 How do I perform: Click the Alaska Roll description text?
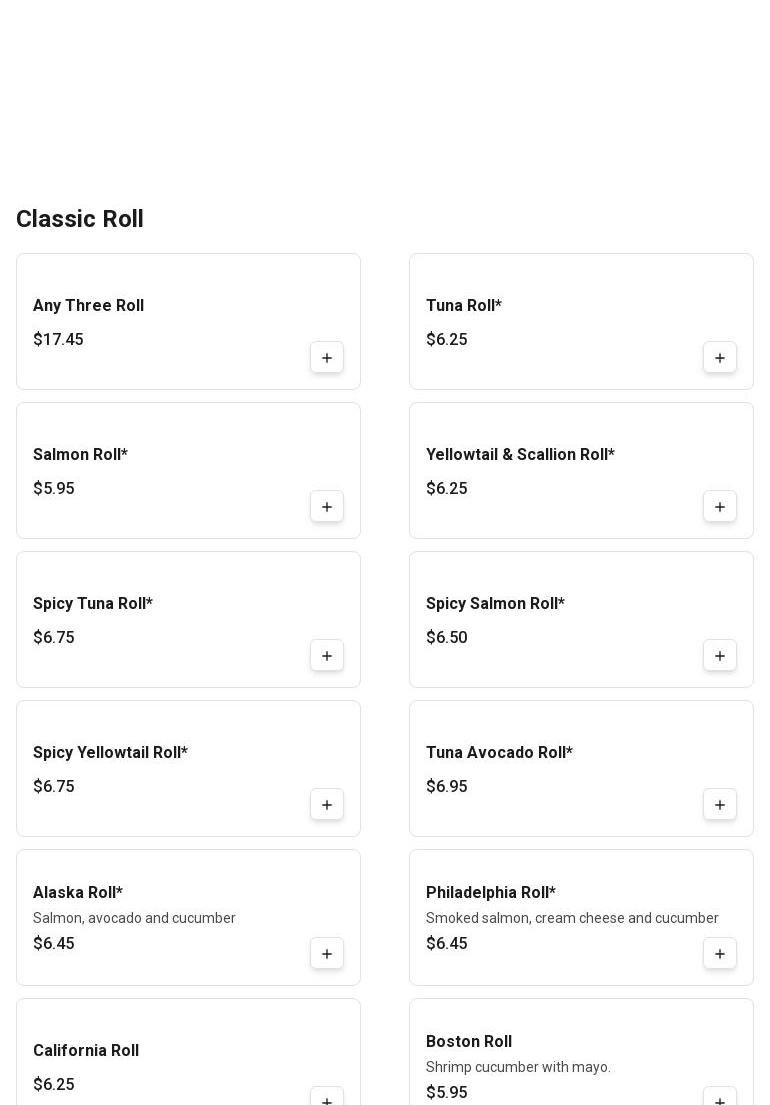click(x=134, y=918)
